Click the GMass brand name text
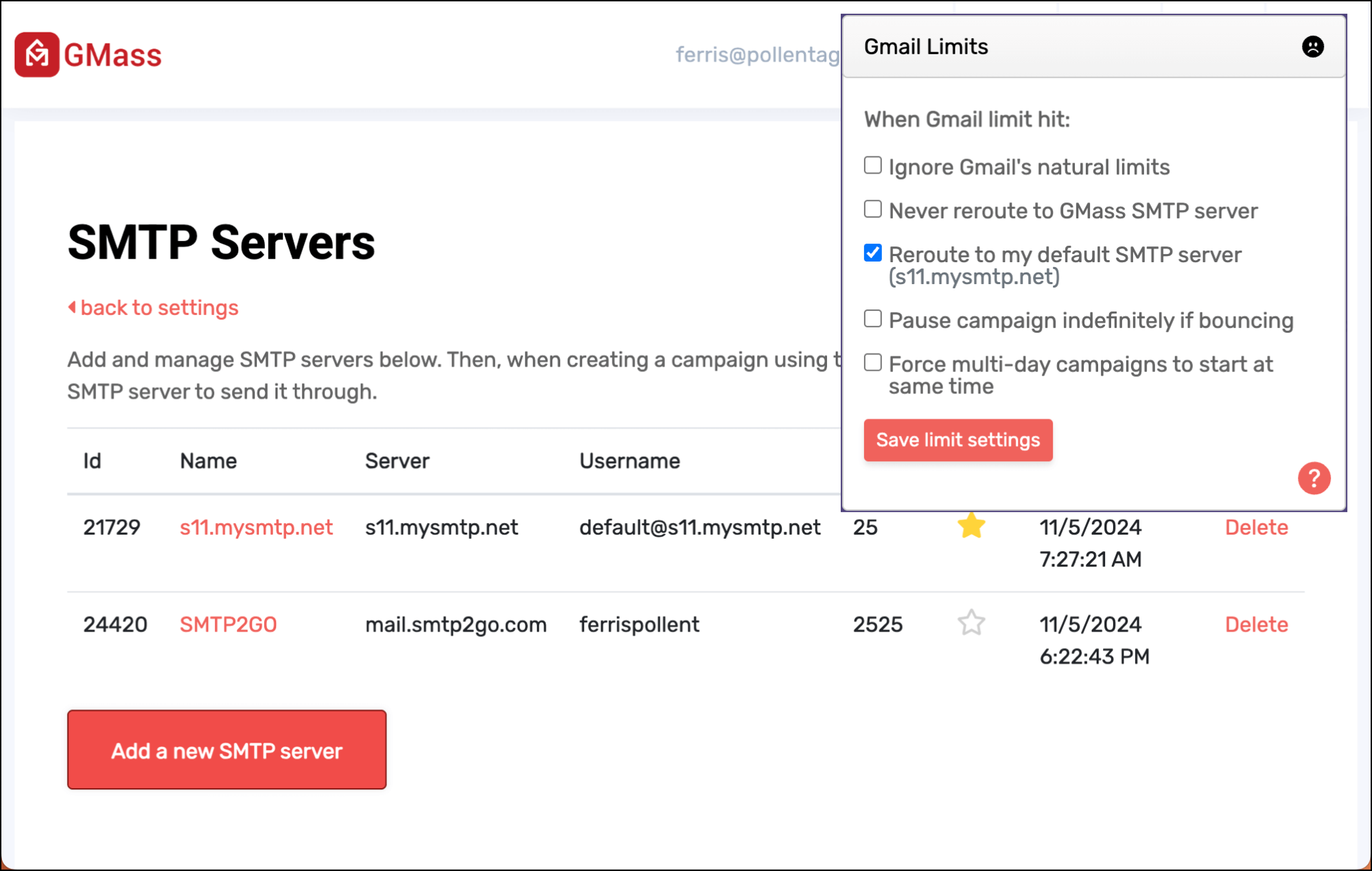Screen dimensions: 1372x871 (x=113, y=56)
